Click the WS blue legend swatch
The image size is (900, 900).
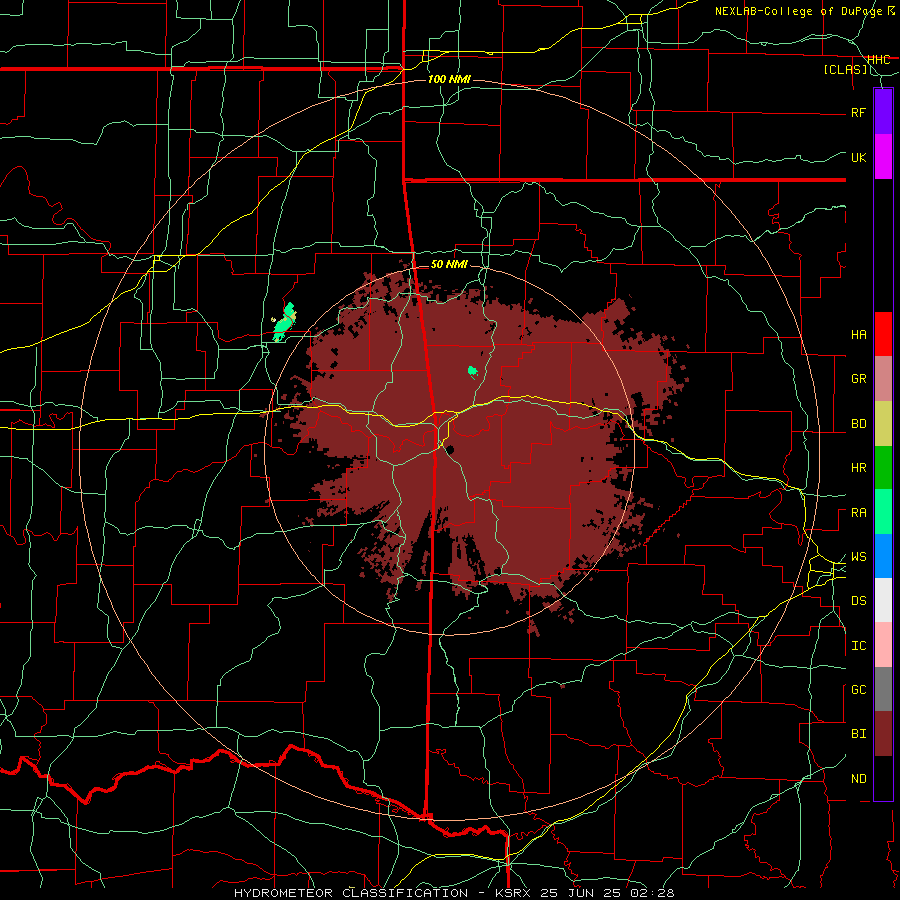883,556
